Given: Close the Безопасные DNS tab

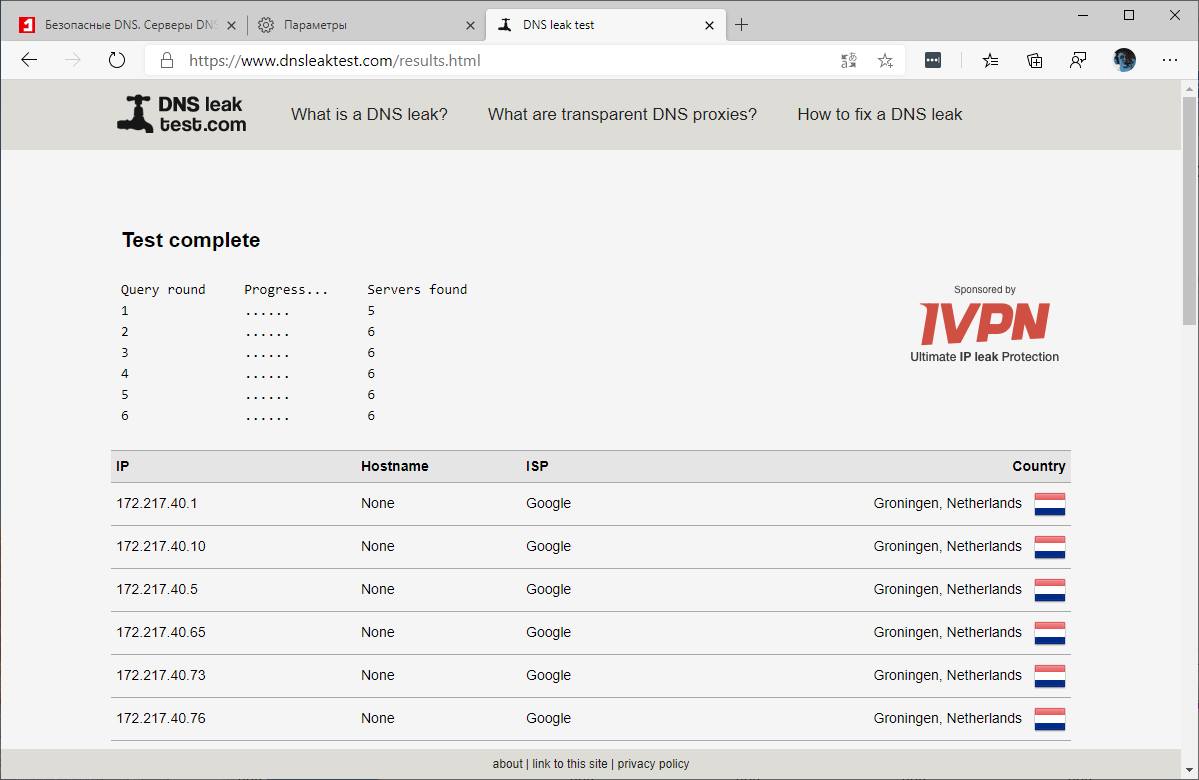Looking at the screenshot, I should pos(232,25).
